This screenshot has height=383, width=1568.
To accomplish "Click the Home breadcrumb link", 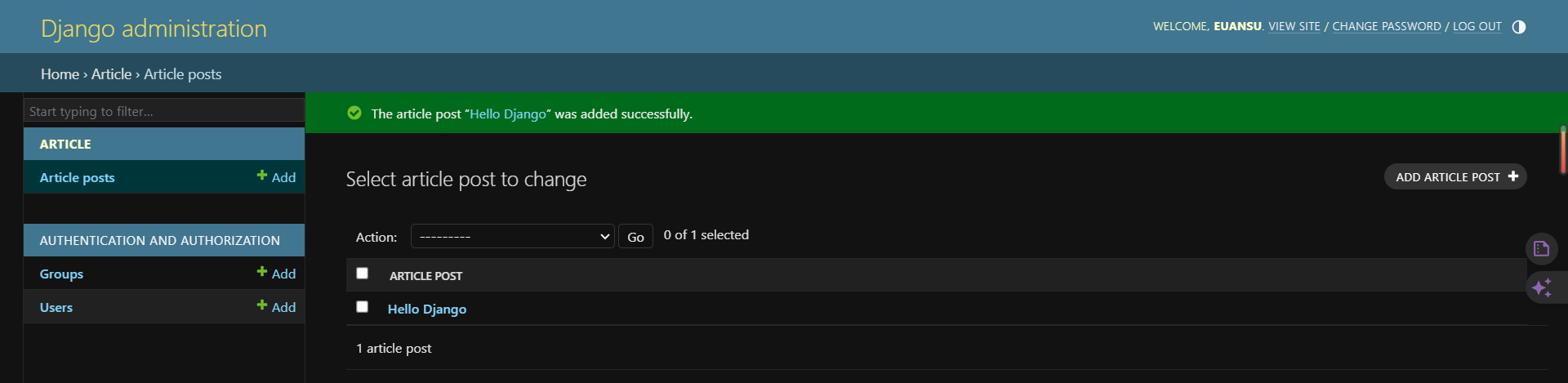I will pyautogui.click(x=60, y=74).
